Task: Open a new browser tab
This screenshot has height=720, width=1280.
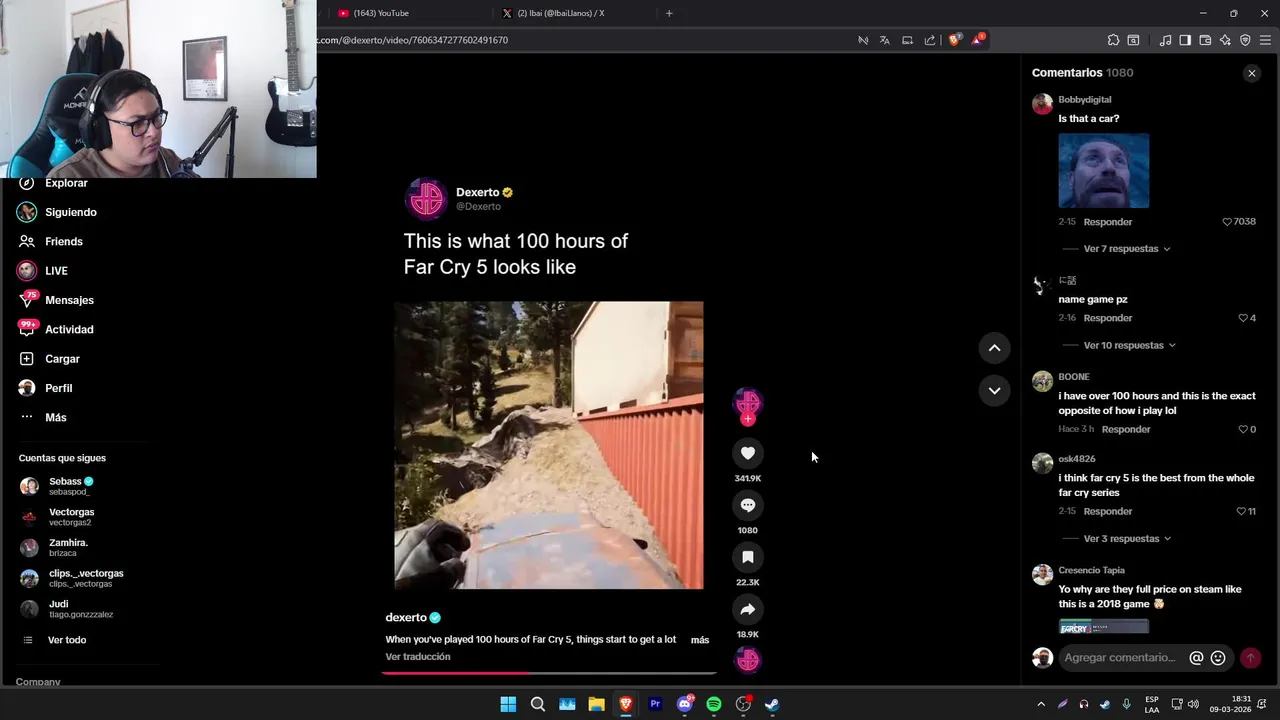Action: pos(669,13)
